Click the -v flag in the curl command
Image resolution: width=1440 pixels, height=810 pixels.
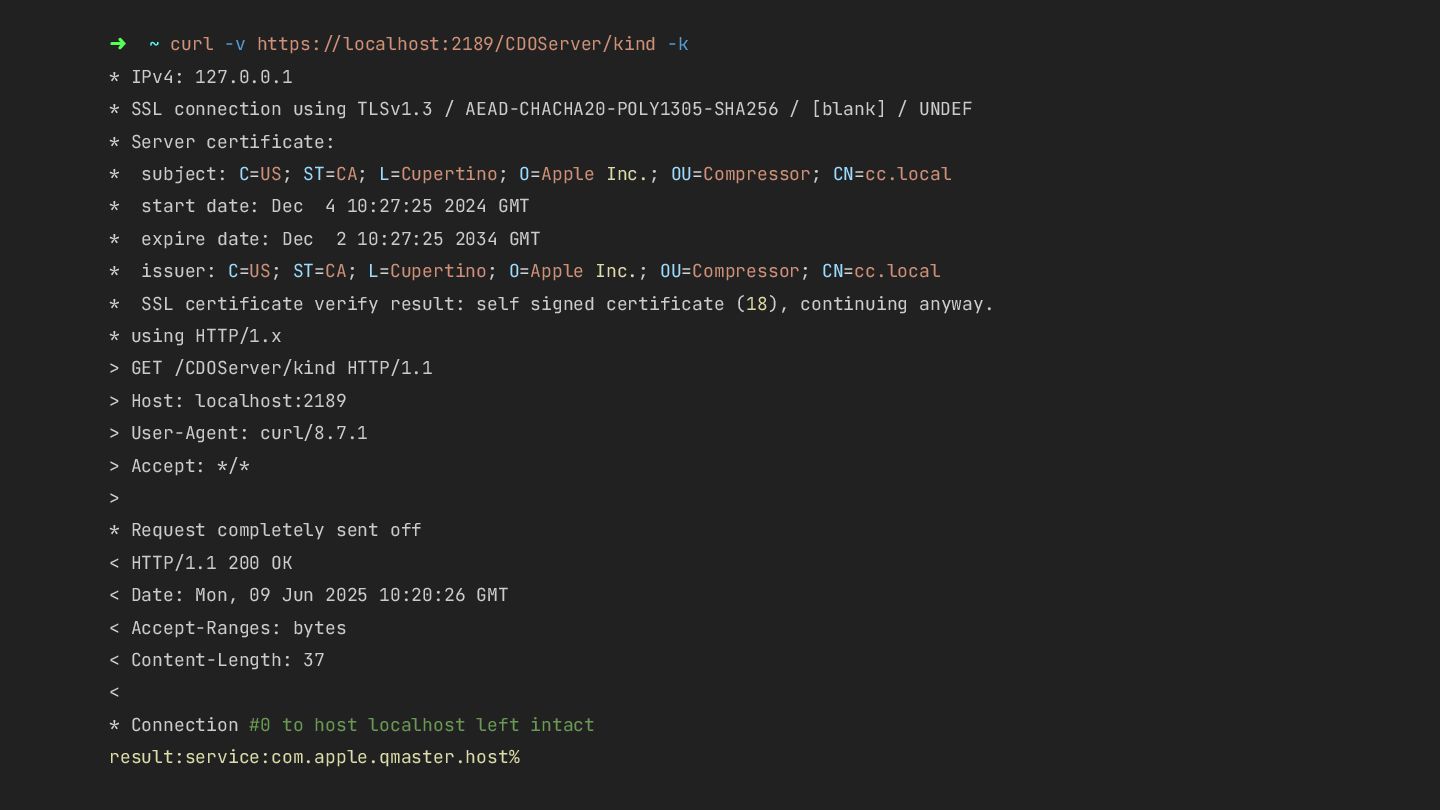[x=235, y=44]
